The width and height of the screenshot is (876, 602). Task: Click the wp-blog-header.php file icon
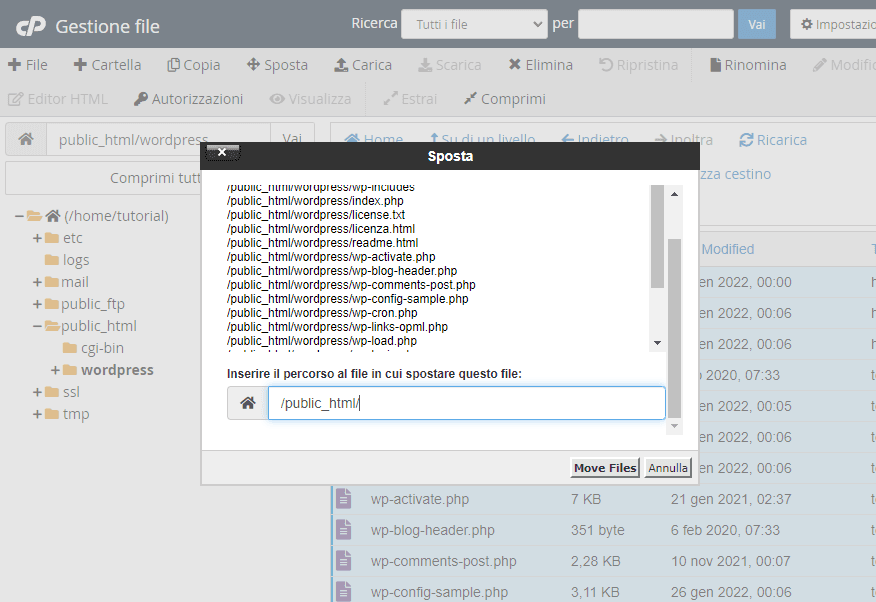click(344, 530)
